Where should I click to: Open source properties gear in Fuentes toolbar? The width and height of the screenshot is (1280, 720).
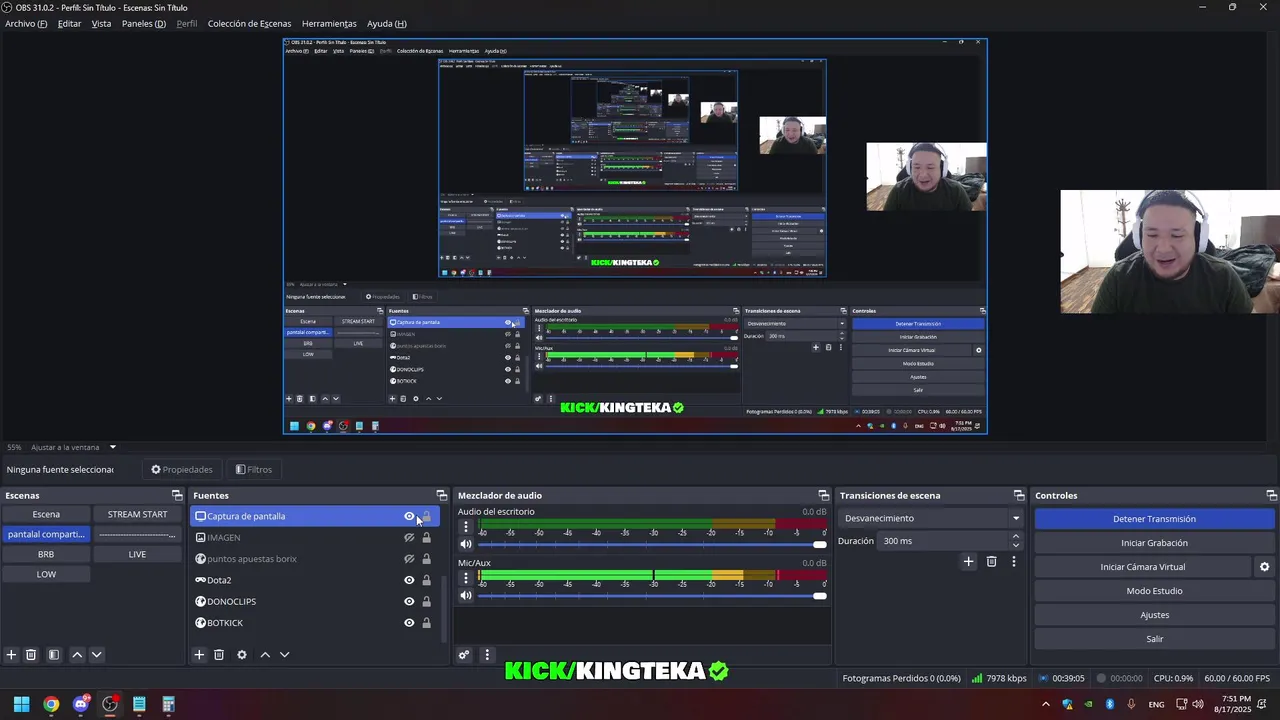coord(242,655)
